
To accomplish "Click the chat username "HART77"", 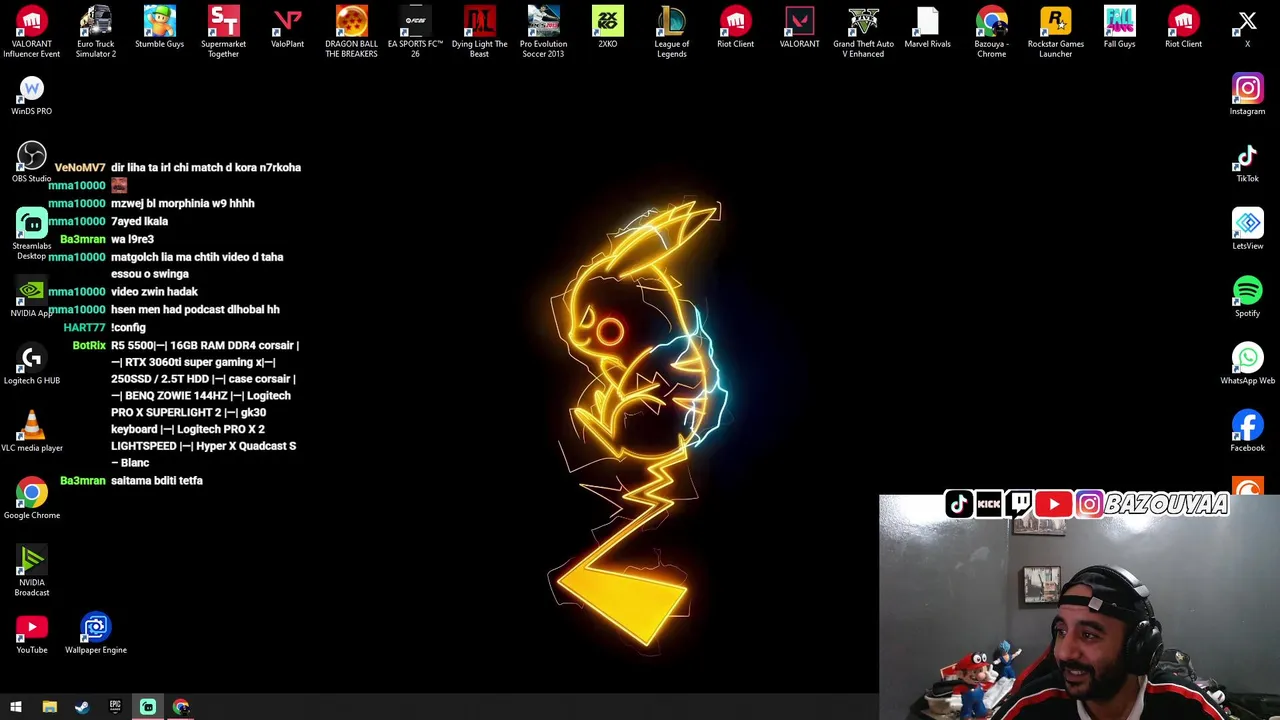I will pos(84,327).
